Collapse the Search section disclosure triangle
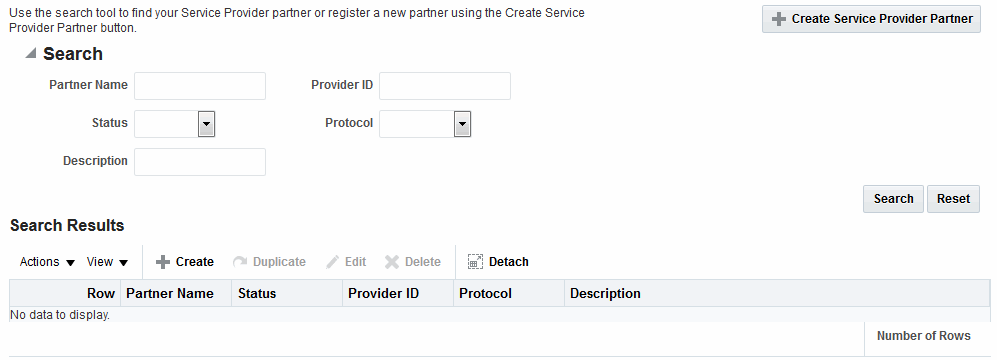The width and height of the screenshot is (997, 360). (31, 54)
